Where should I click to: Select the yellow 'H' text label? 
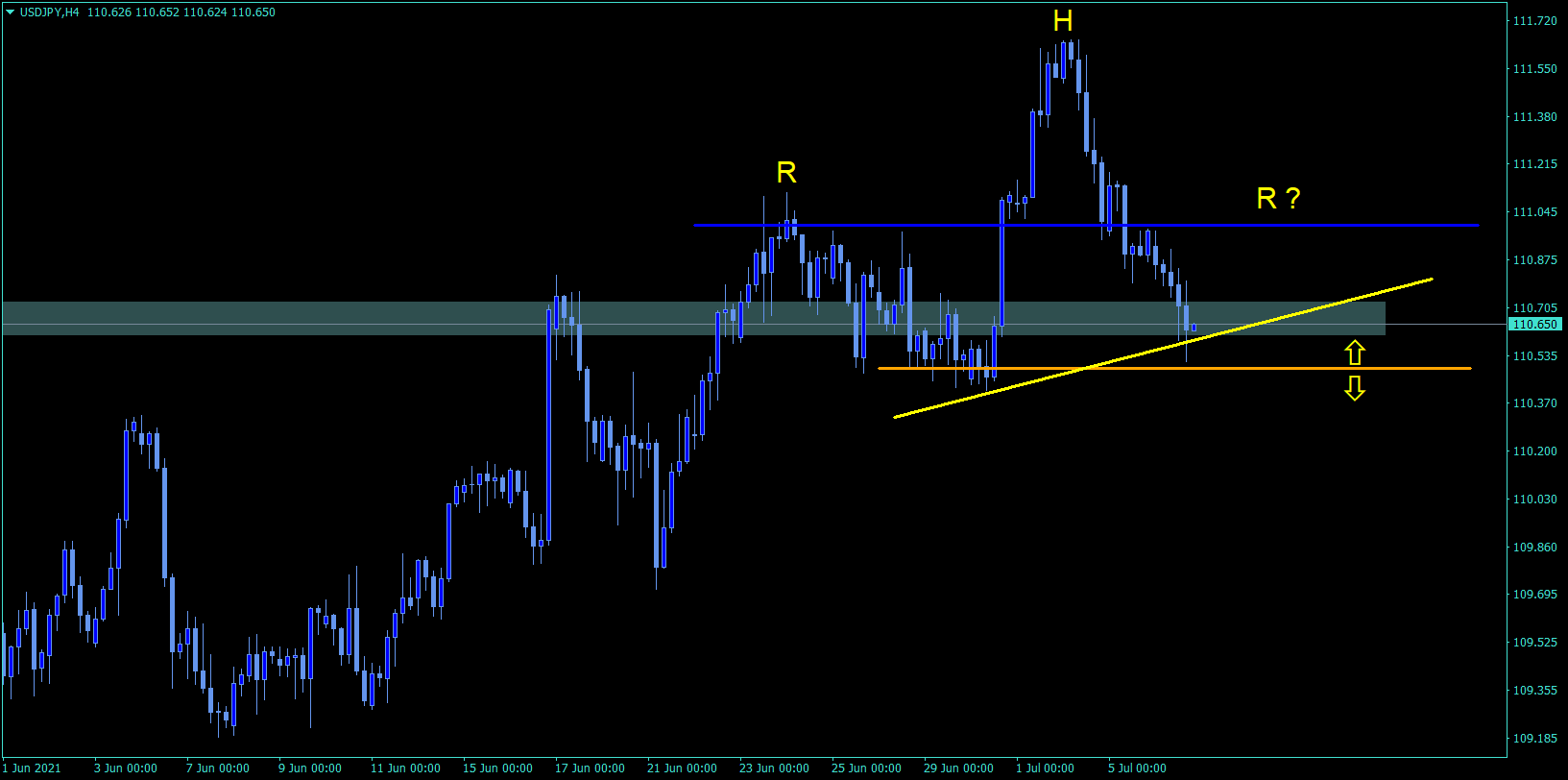click(x=1062, y=21)
